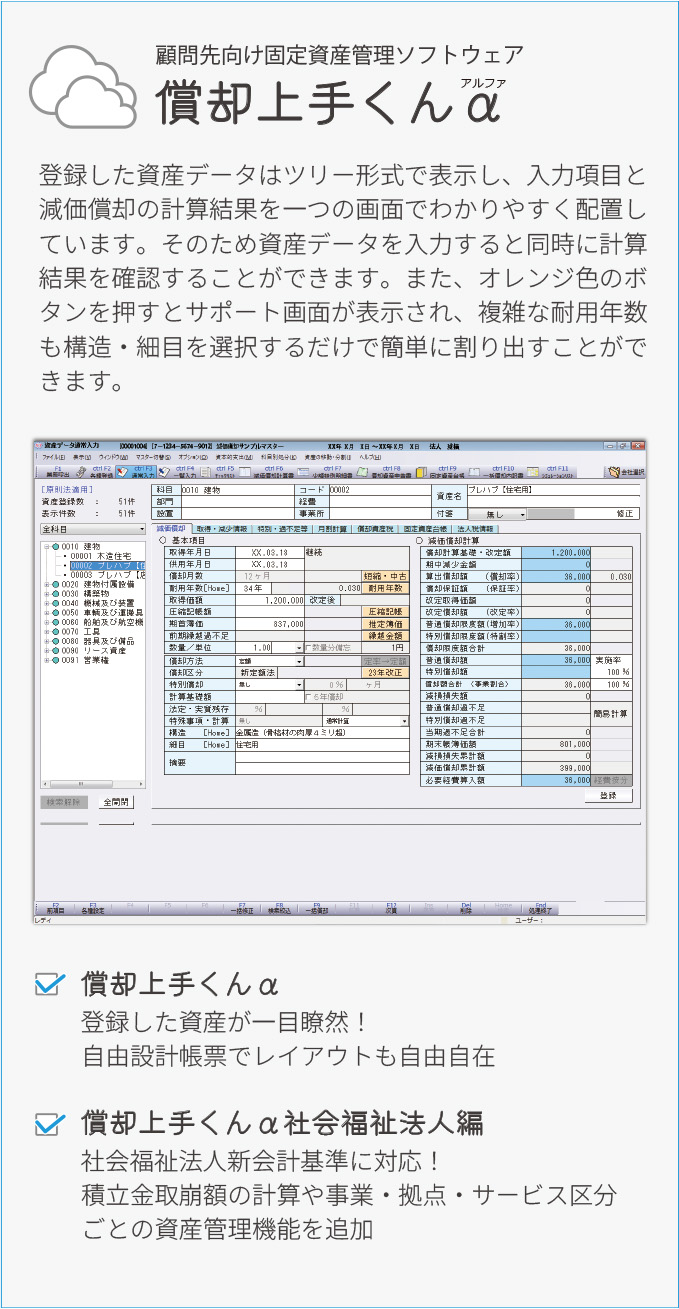679x1309 pixels.
Task: Select the 基本項目 radio button
Action: click(x=164, y=539)
